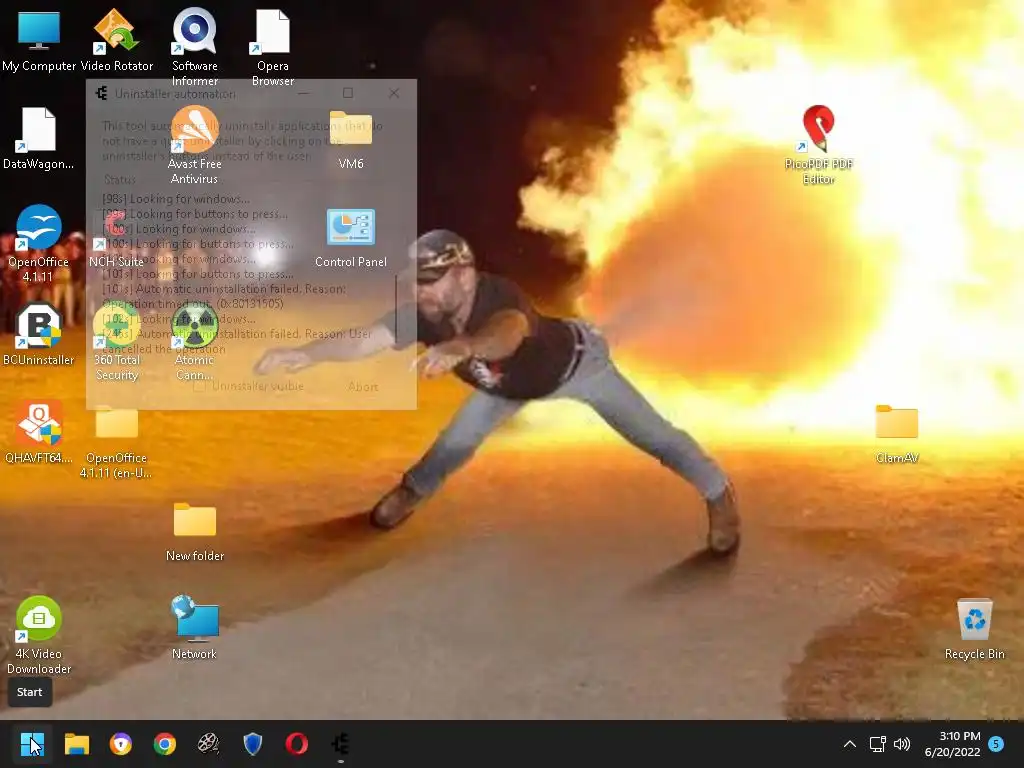Open the film reel taskbar icon
1024x768 pixels.
pos(208,744)
